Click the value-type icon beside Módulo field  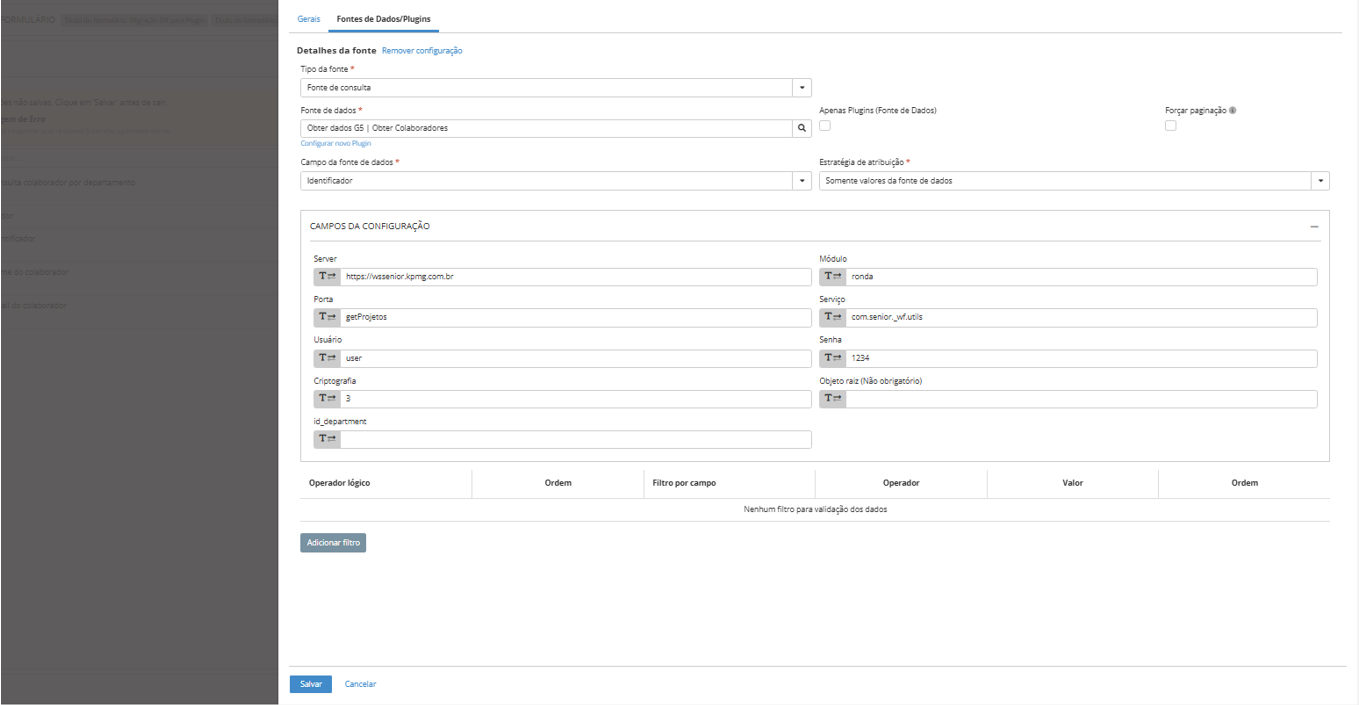(x=833, y=277)
